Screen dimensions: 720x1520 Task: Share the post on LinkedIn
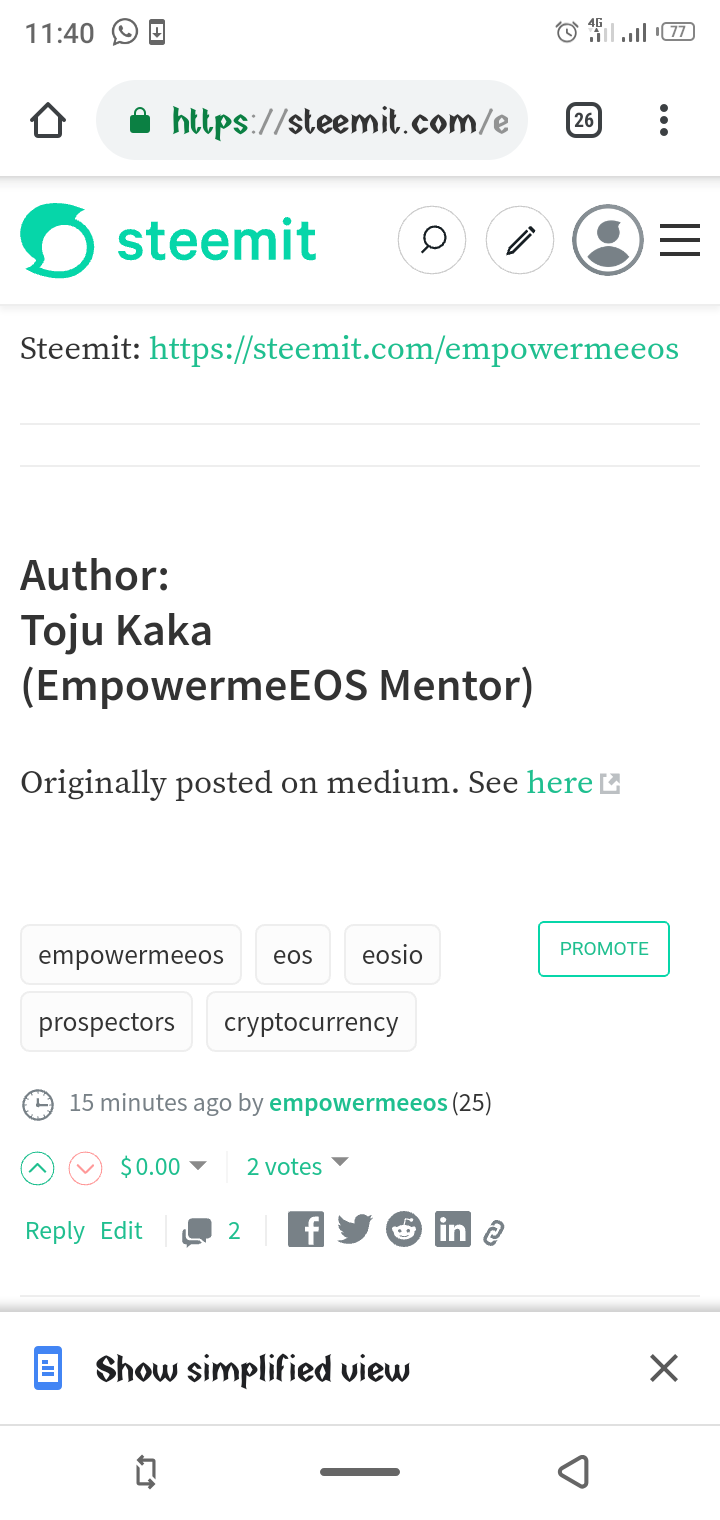pyautogui.click(x=452, y=1229)
